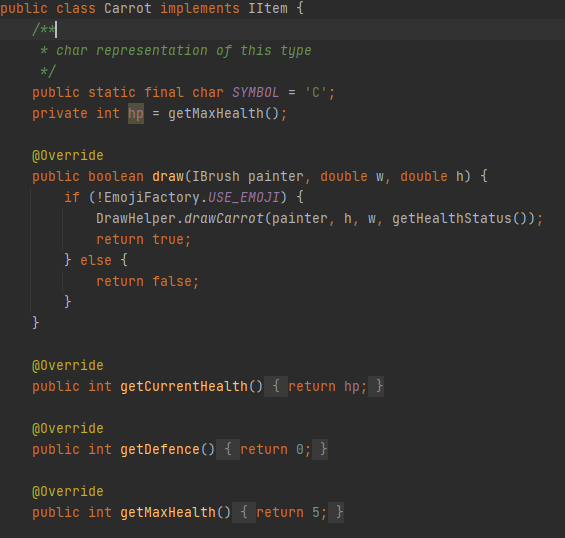This screenshot has width=565, height=538.
Task: Click the 'if' keyword in draw method
Action: coord(72,197)
